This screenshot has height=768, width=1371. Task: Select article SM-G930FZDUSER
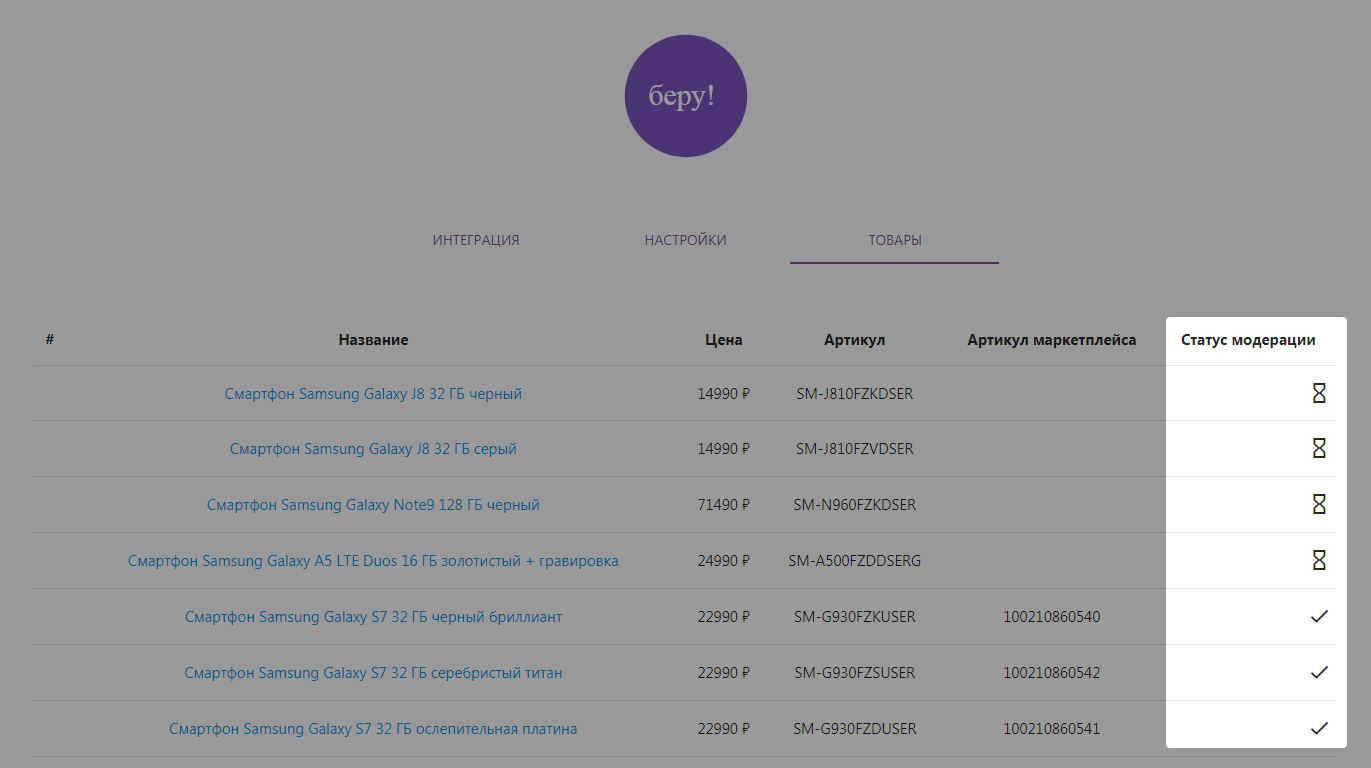(855, 729)
